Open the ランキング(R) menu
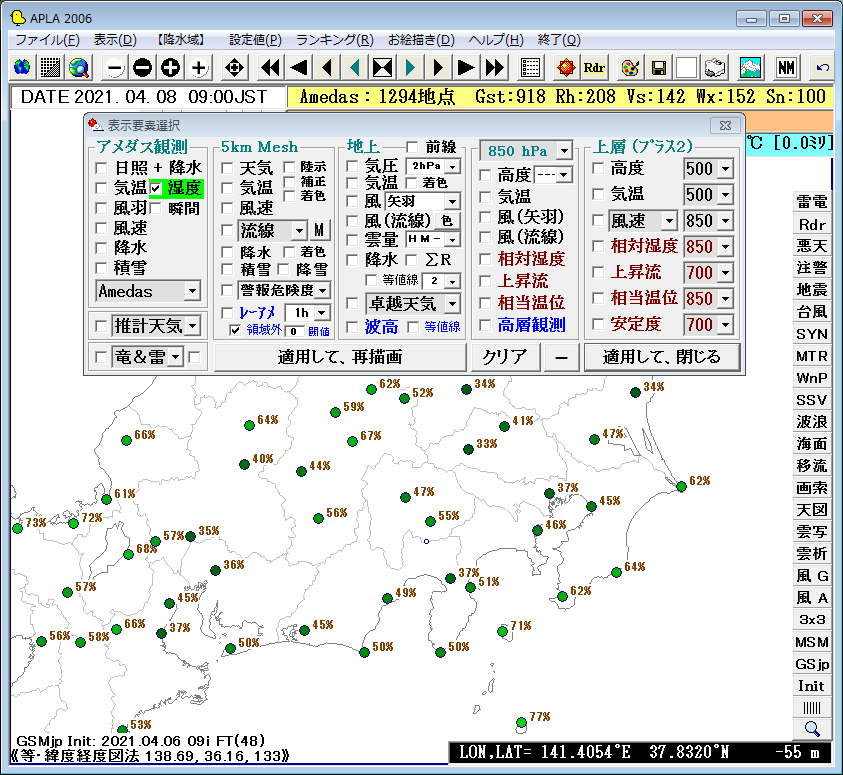Screen dimensions: 843x775 tap(334, 40)
